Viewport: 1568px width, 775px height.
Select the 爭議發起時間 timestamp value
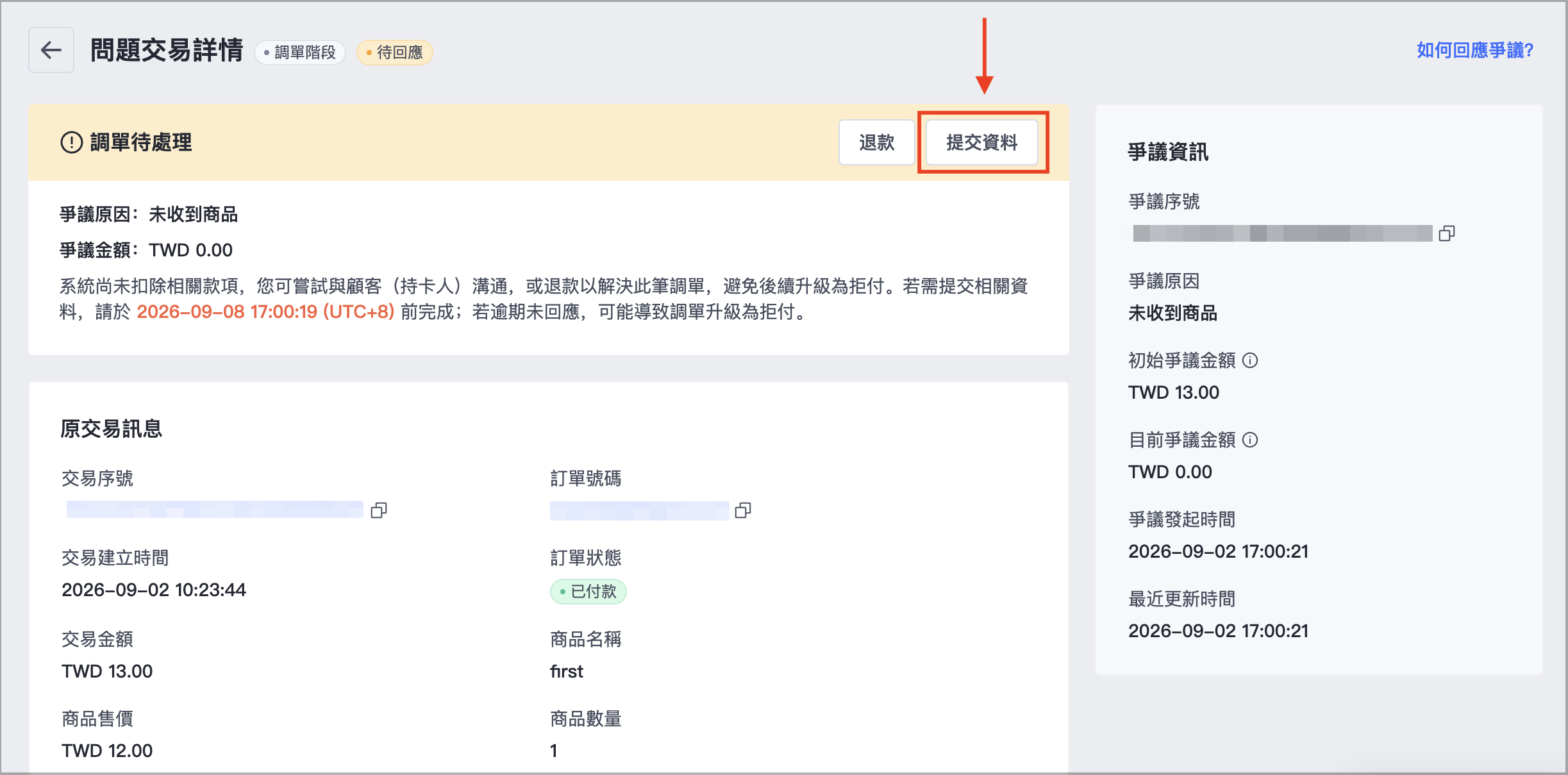[1219, 551]
